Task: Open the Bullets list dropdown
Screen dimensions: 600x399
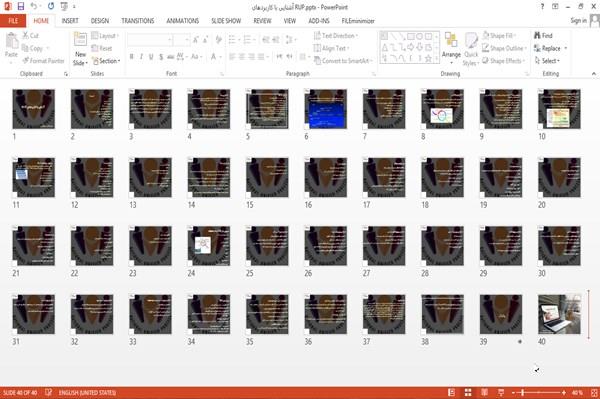Action: pos(234,39)
